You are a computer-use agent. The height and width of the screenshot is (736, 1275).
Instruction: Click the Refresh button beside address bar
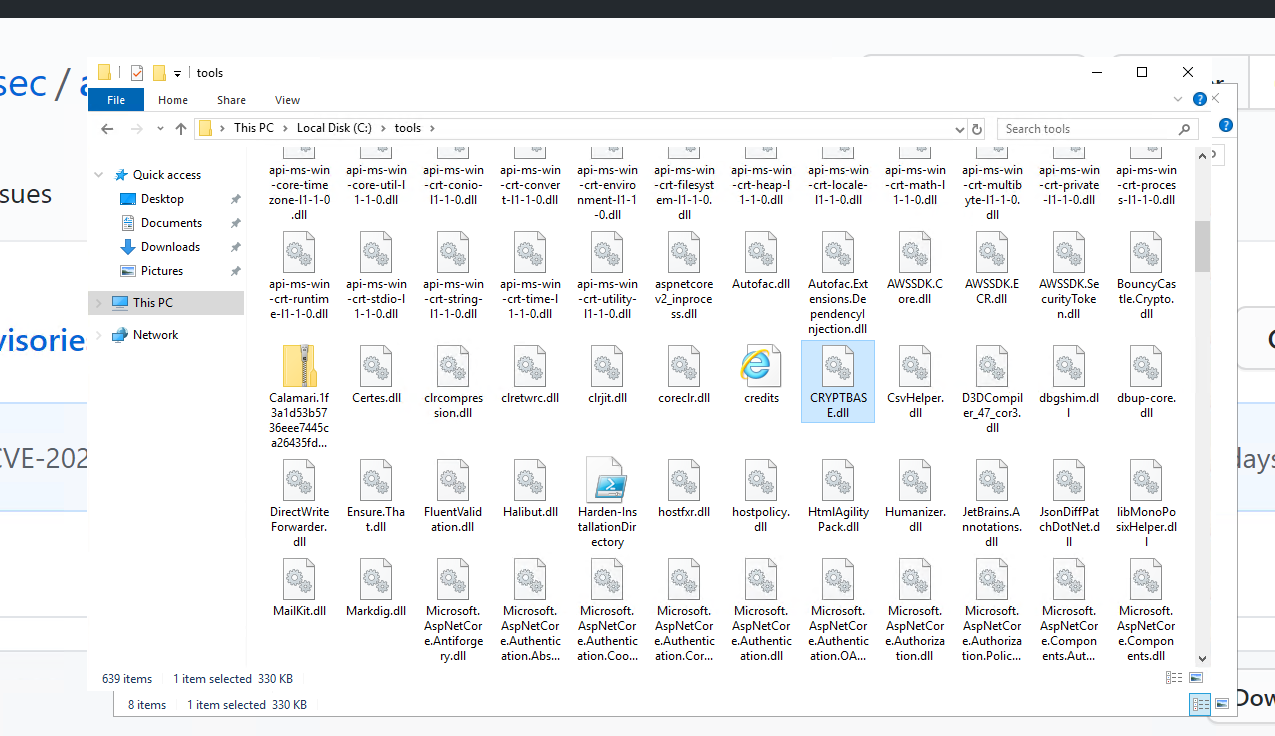coord(977,128)
